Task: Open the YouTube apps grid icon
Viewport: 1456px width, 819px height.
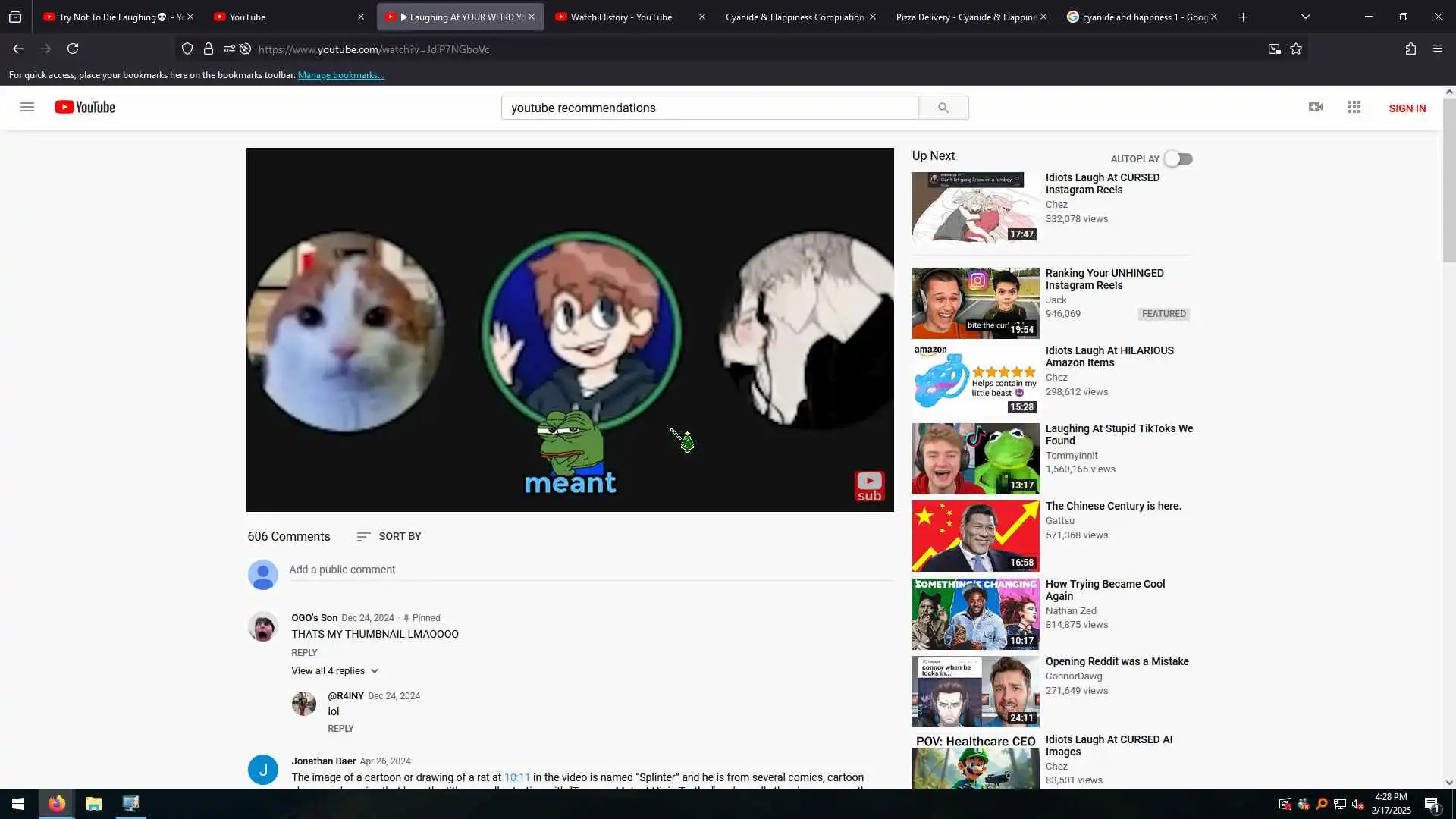Action: point(1354,108)
